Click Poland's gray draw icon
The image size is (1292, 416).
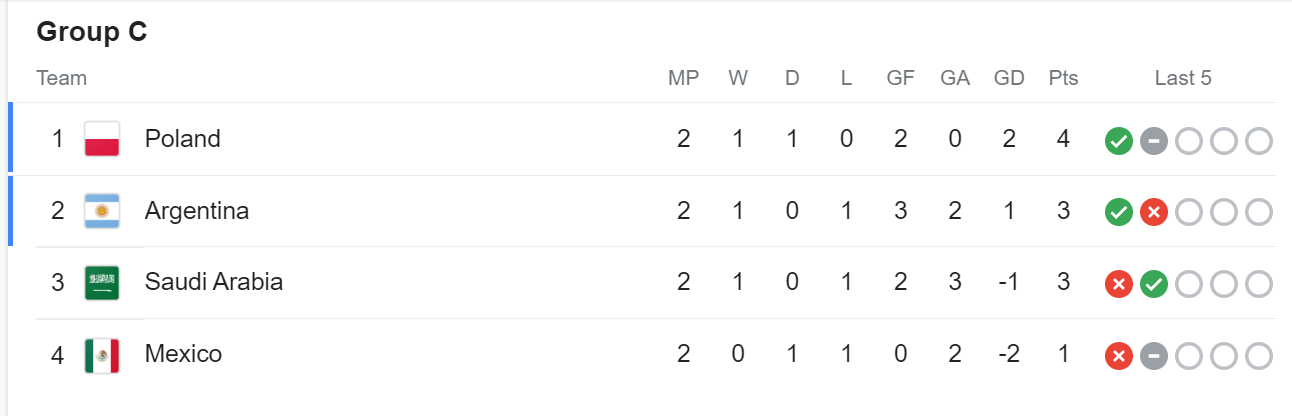[x=1154, y=141]
